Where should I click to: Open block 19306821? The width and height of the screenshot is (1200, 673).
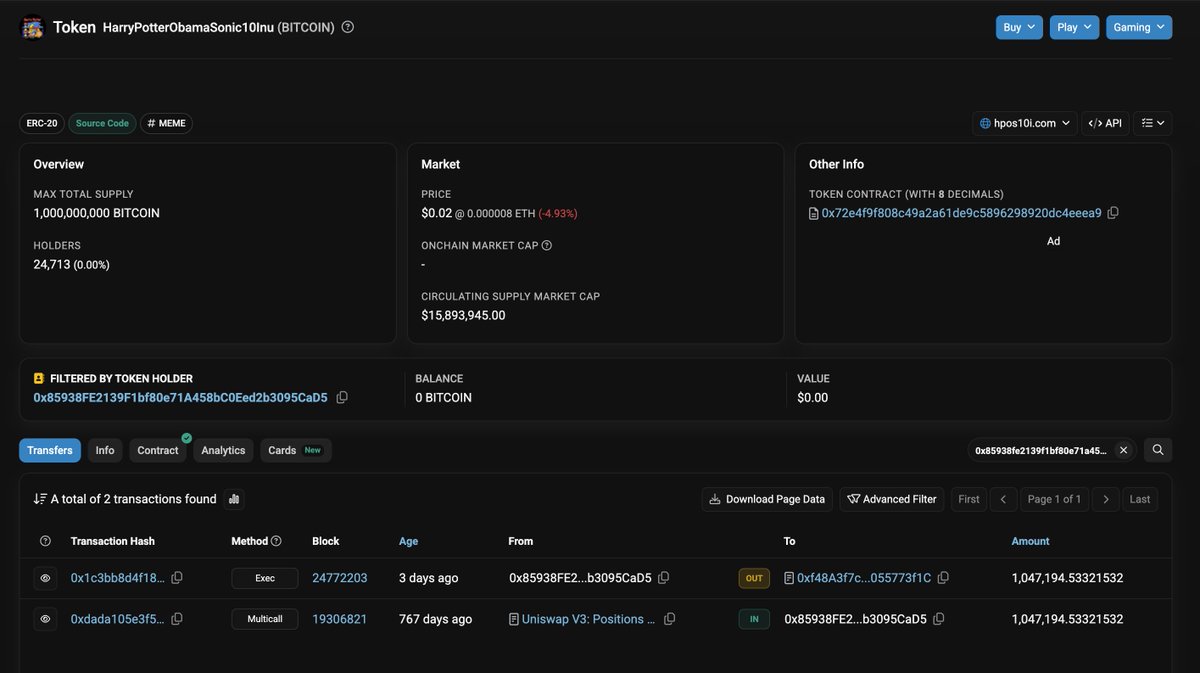pyautogui.click(x=340, y=619)
